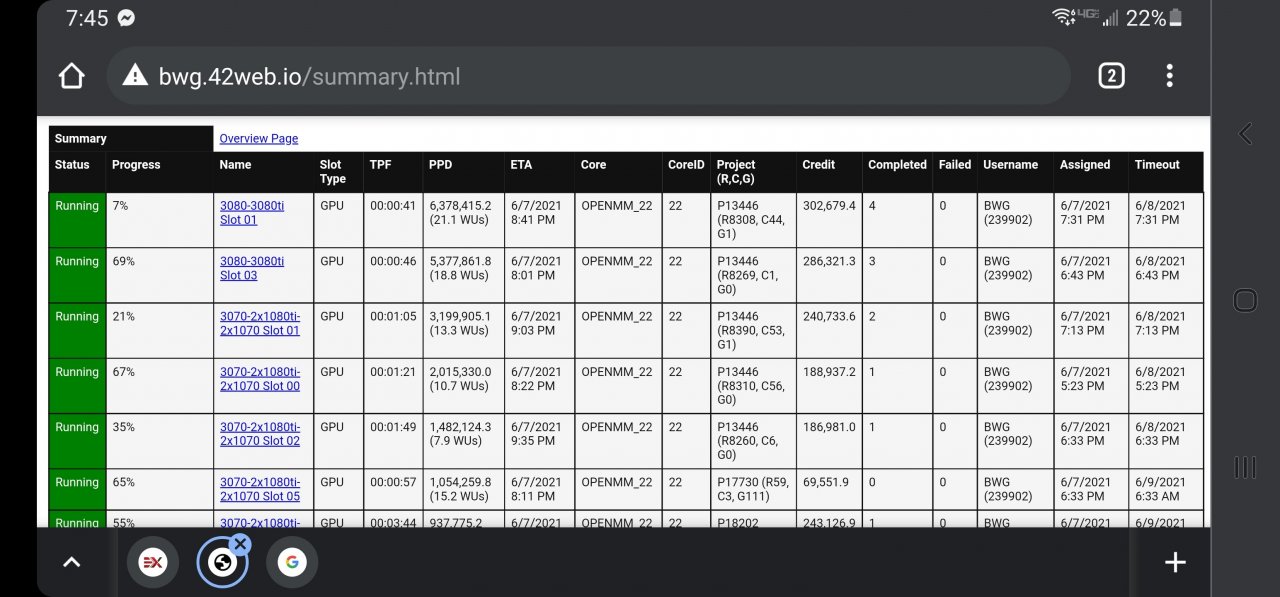Image resolution: width=1280 pixels, height=597 pixels.
Task: Open the browser three-dot menu
Action: click(1169, 76)
